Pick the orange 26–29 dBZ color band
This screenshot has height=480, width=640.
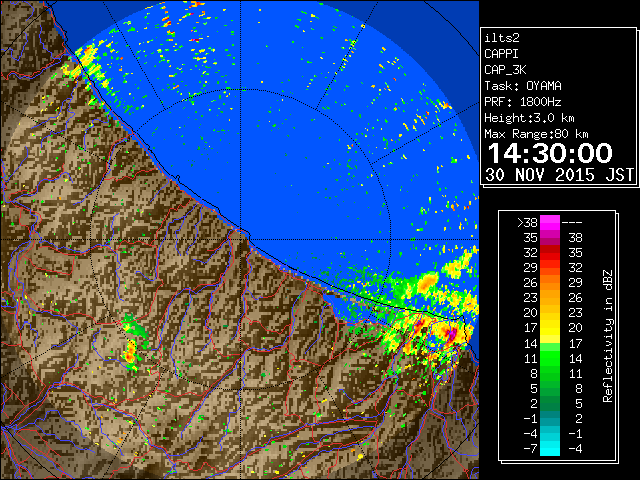click(x=550, y=282)
